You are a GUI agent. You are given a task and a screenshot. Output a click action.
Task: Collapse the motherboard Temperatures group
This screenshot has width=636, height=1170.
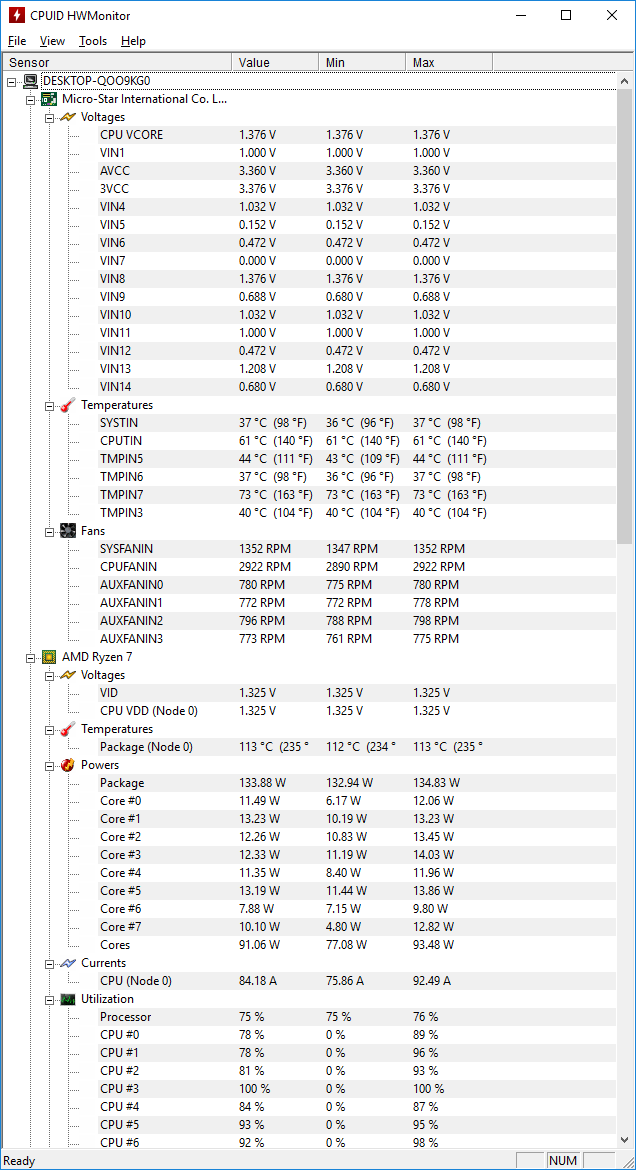tap(49, 405)
